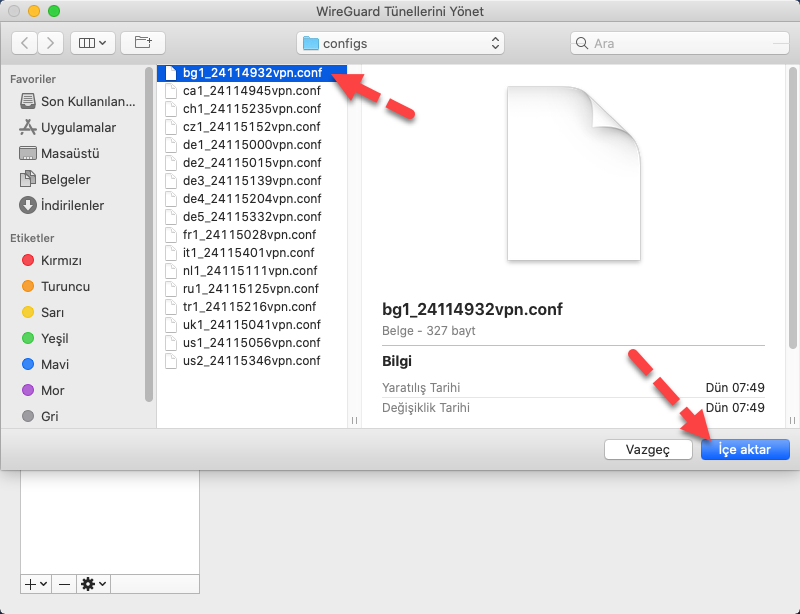Open the gear actions menu in WireGuard

(93, 584)
